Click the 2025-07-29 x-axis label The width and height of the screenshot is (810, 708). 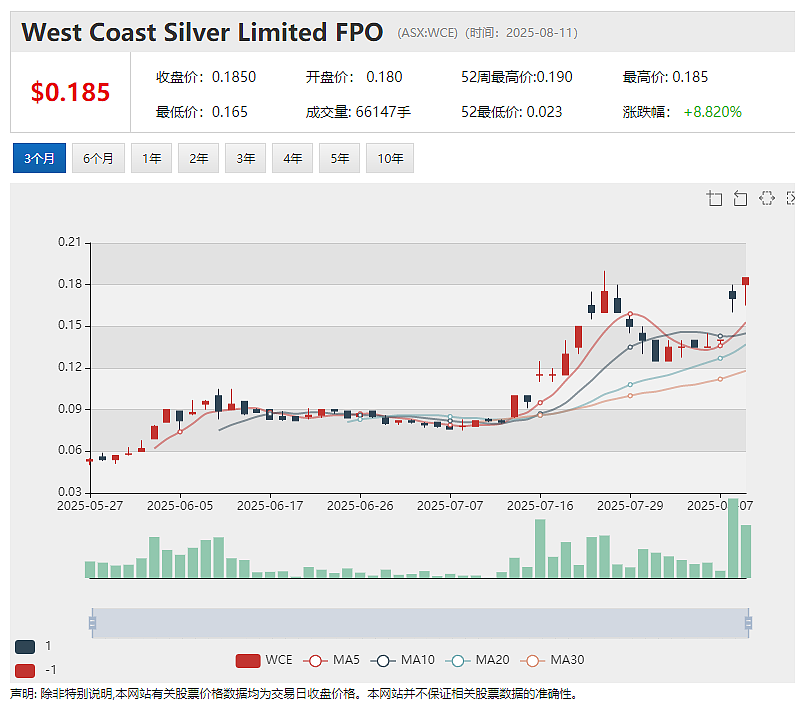click(630, 506)
